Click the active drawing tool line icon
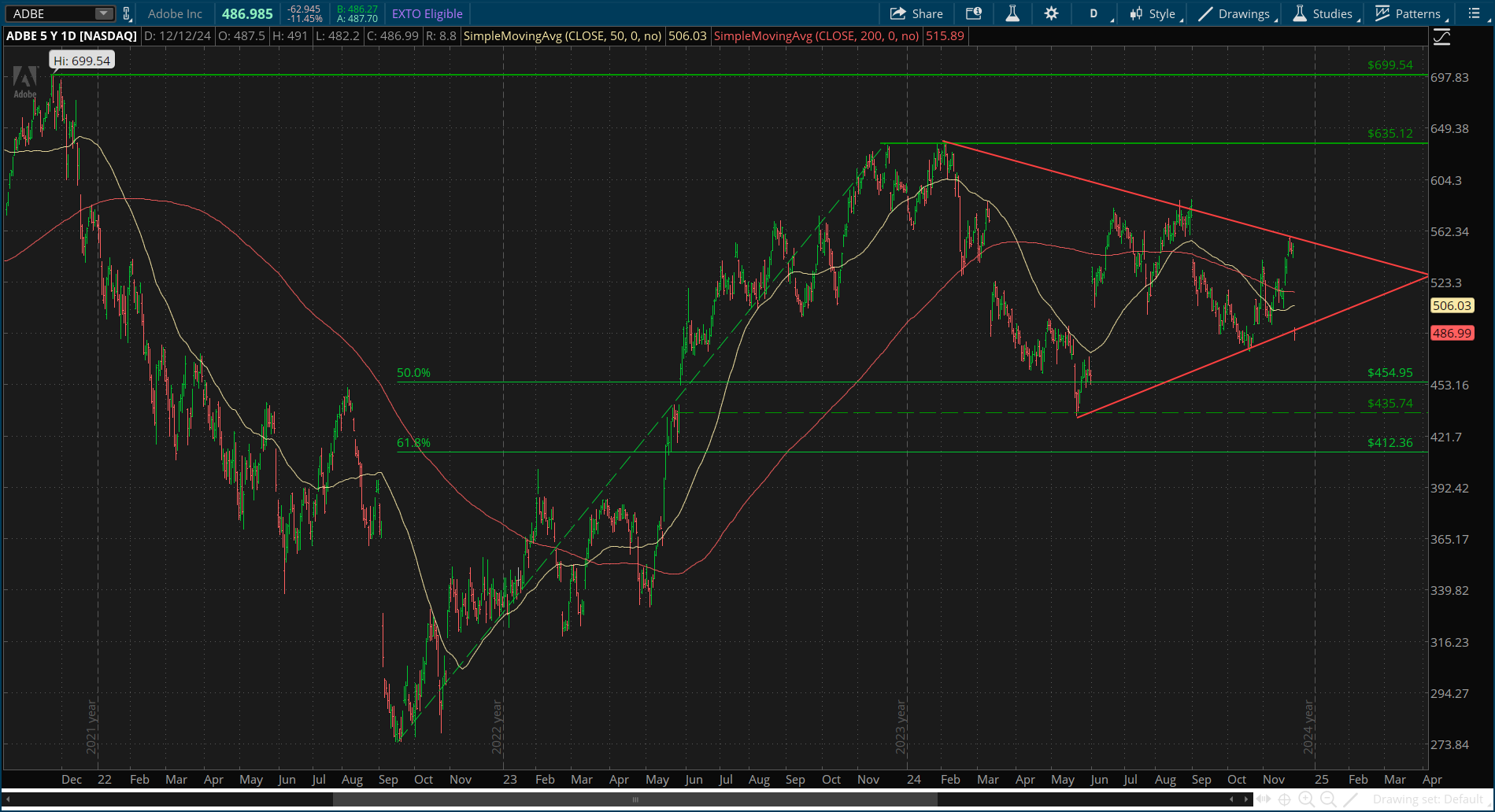Viewport: 1495px width, 812px height. (x=1351, y=799)
